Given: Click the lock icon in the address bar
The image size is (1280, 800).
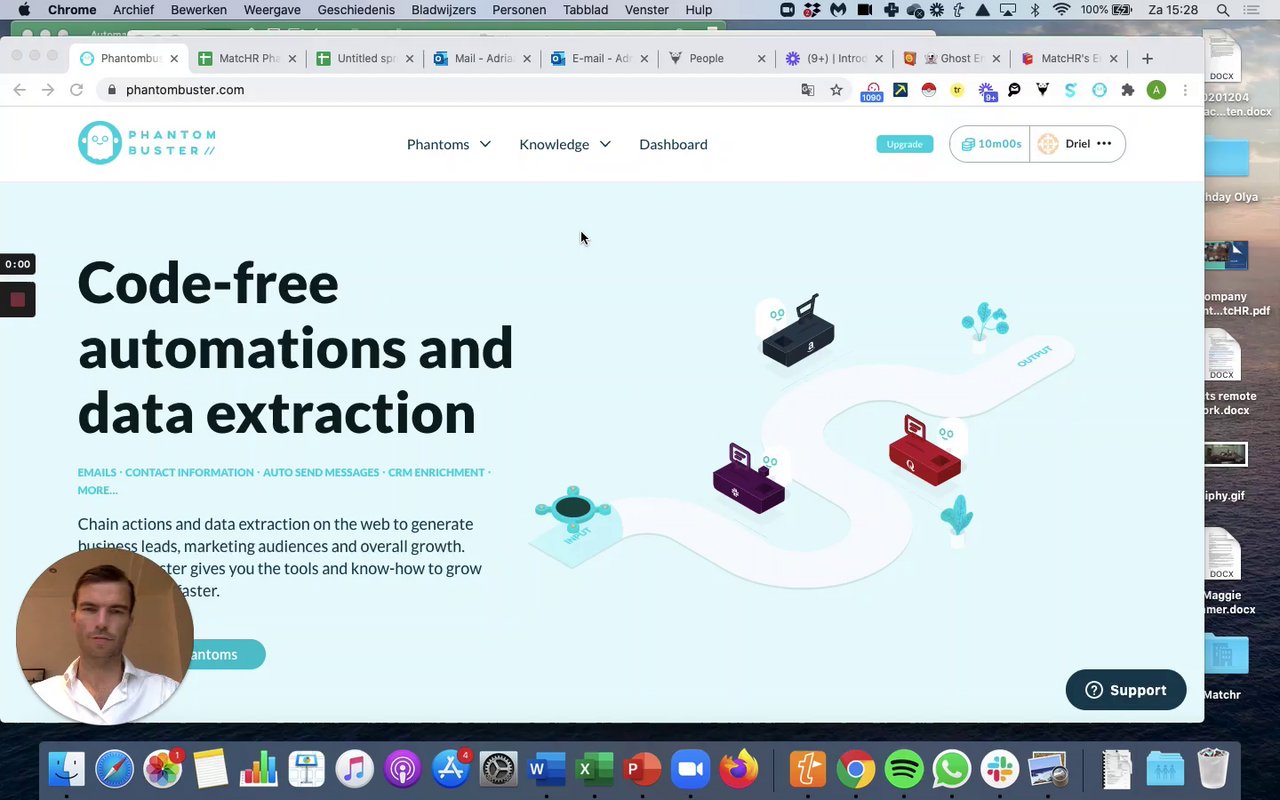Looking at the screenshot, I should point(111,90).
